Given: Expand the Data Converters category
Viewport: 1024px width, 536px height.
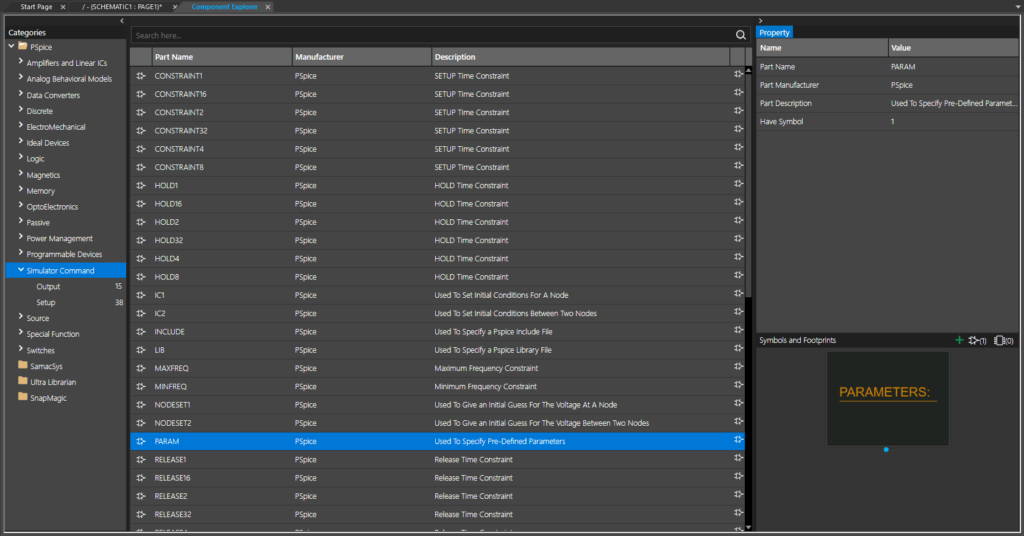Looking at the screenshot, I should point(21,94).
